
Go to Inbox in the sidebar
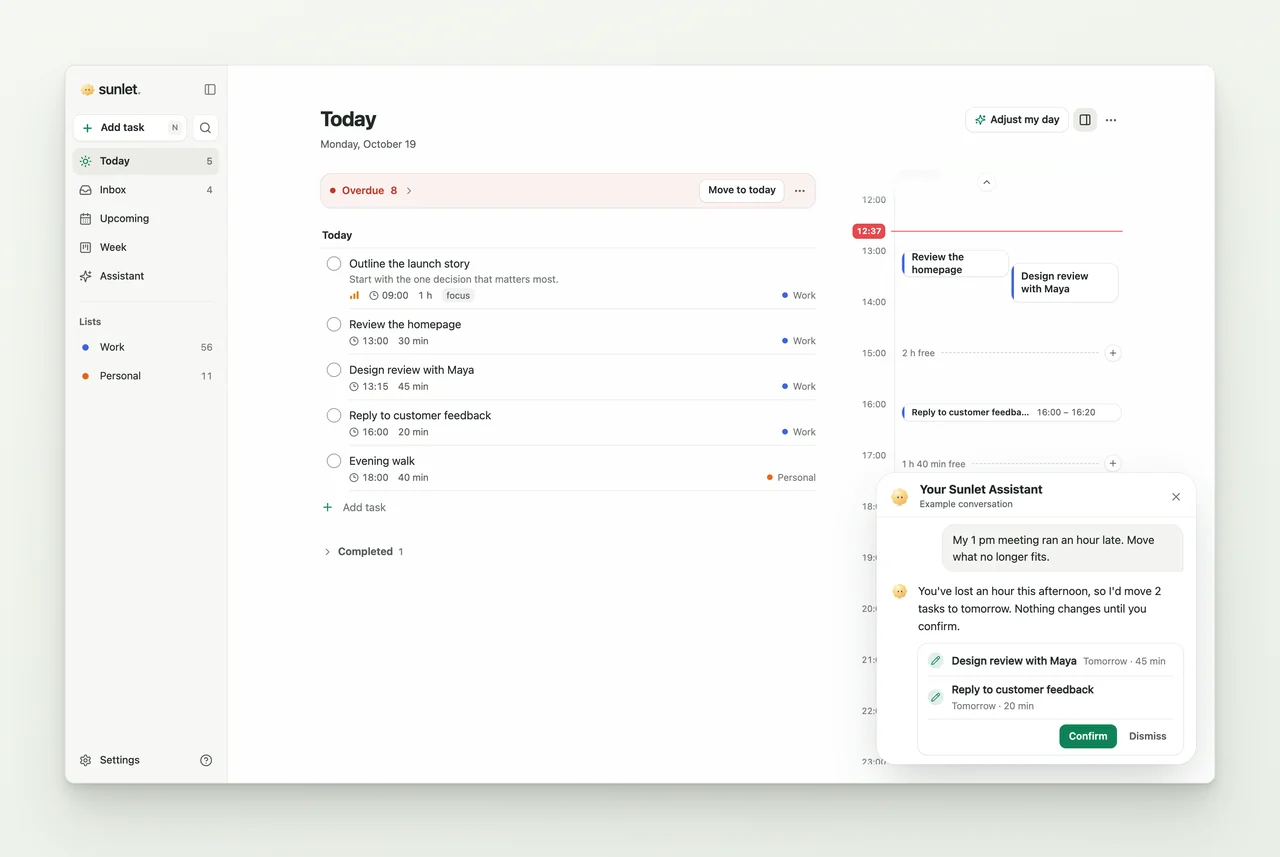(146, 190)
